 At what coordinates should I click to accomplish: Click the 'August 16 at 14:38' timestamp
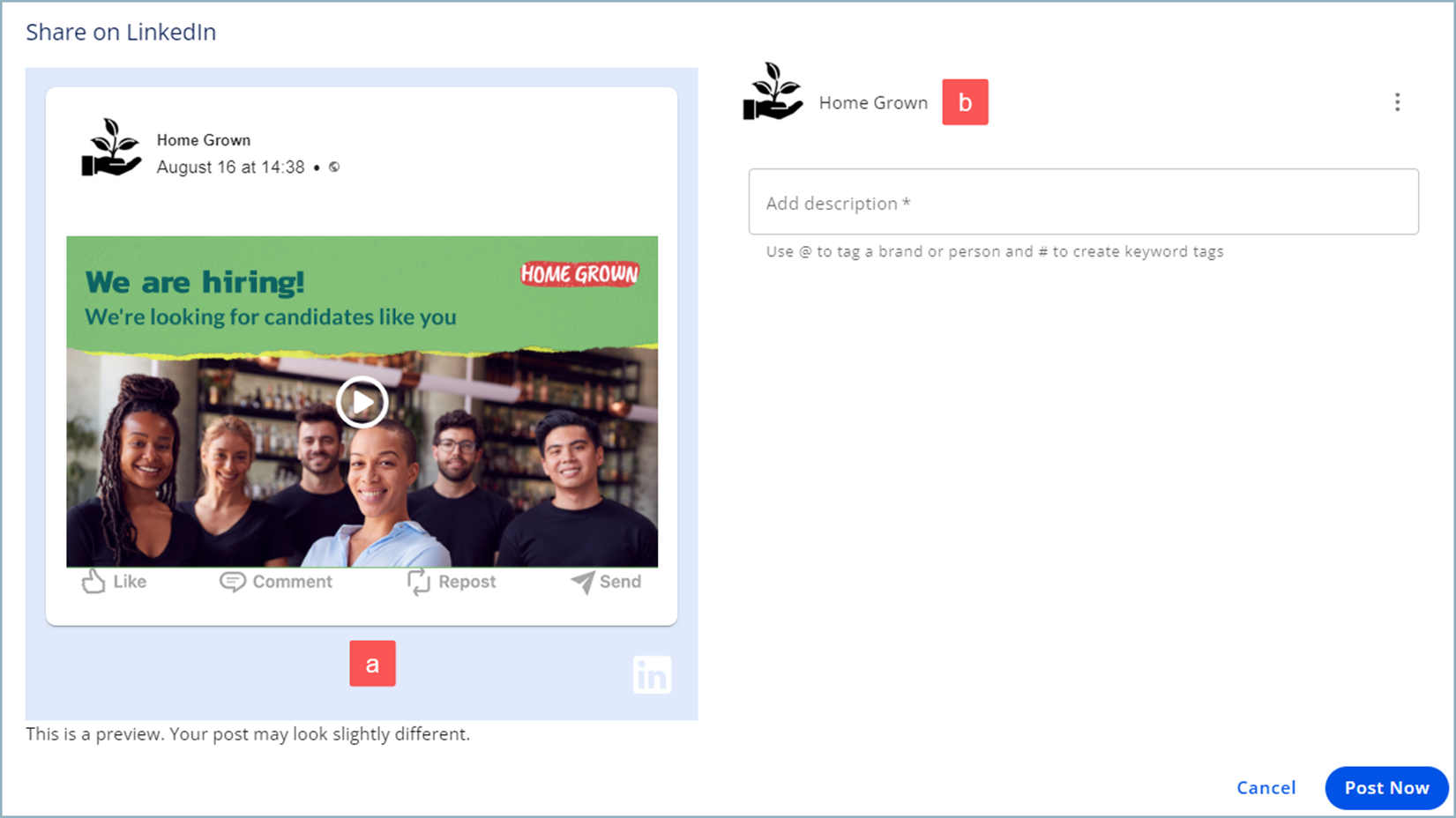[231, 167]
